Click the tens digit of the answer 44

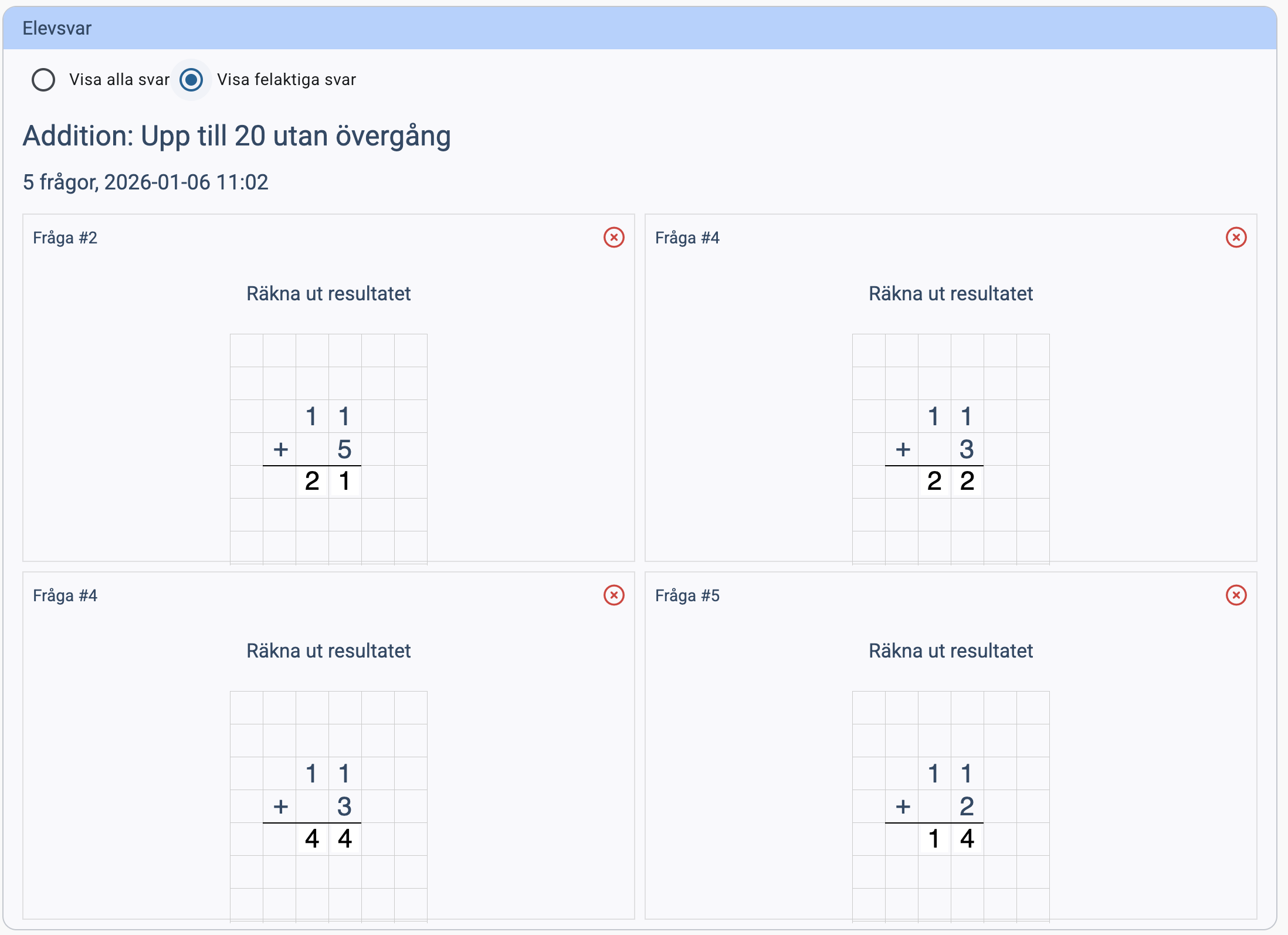(312, 839)
